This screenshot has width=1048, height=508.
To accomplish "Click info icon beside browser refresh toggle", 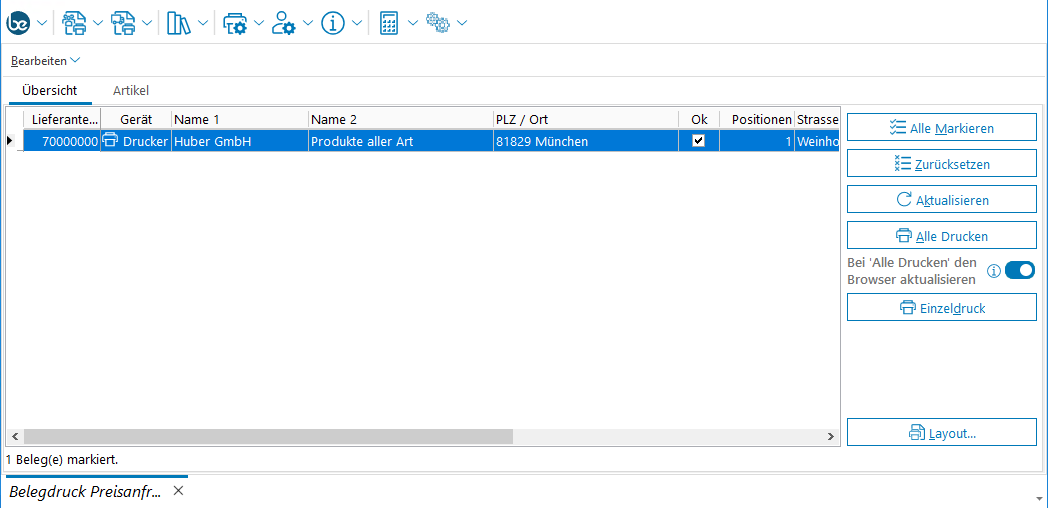I will [994, 271].
